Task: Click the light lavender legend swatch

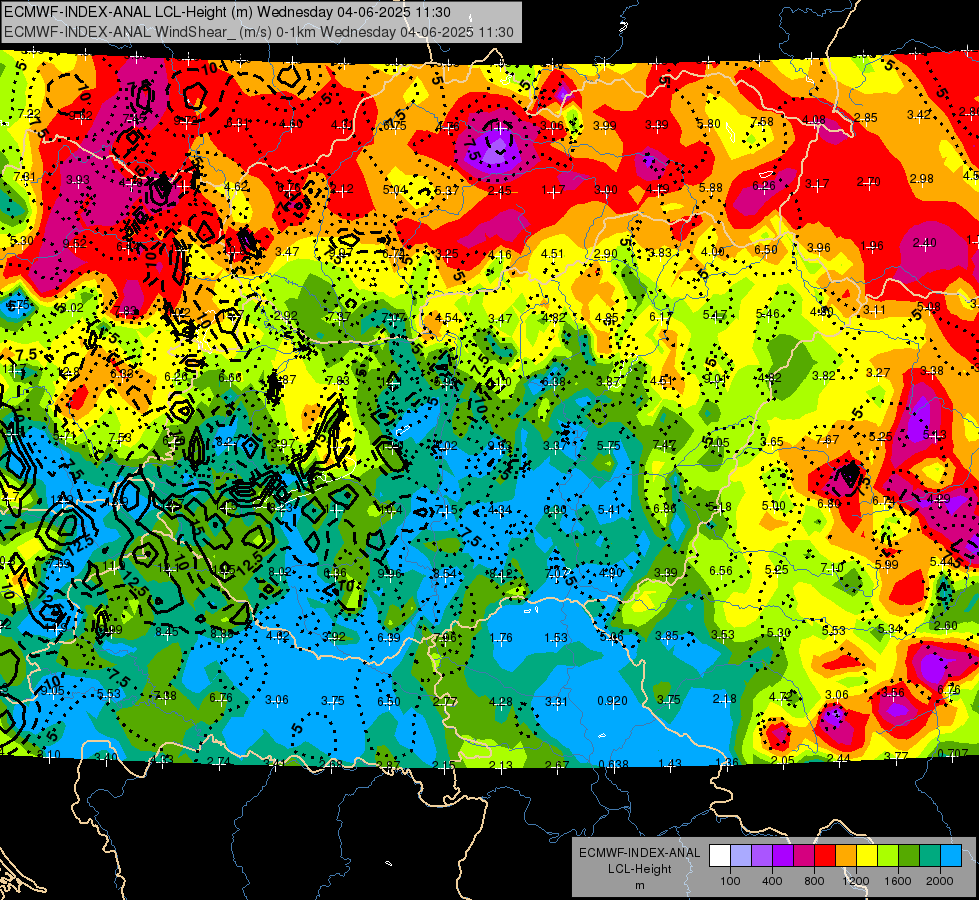Action: (741, 856)
